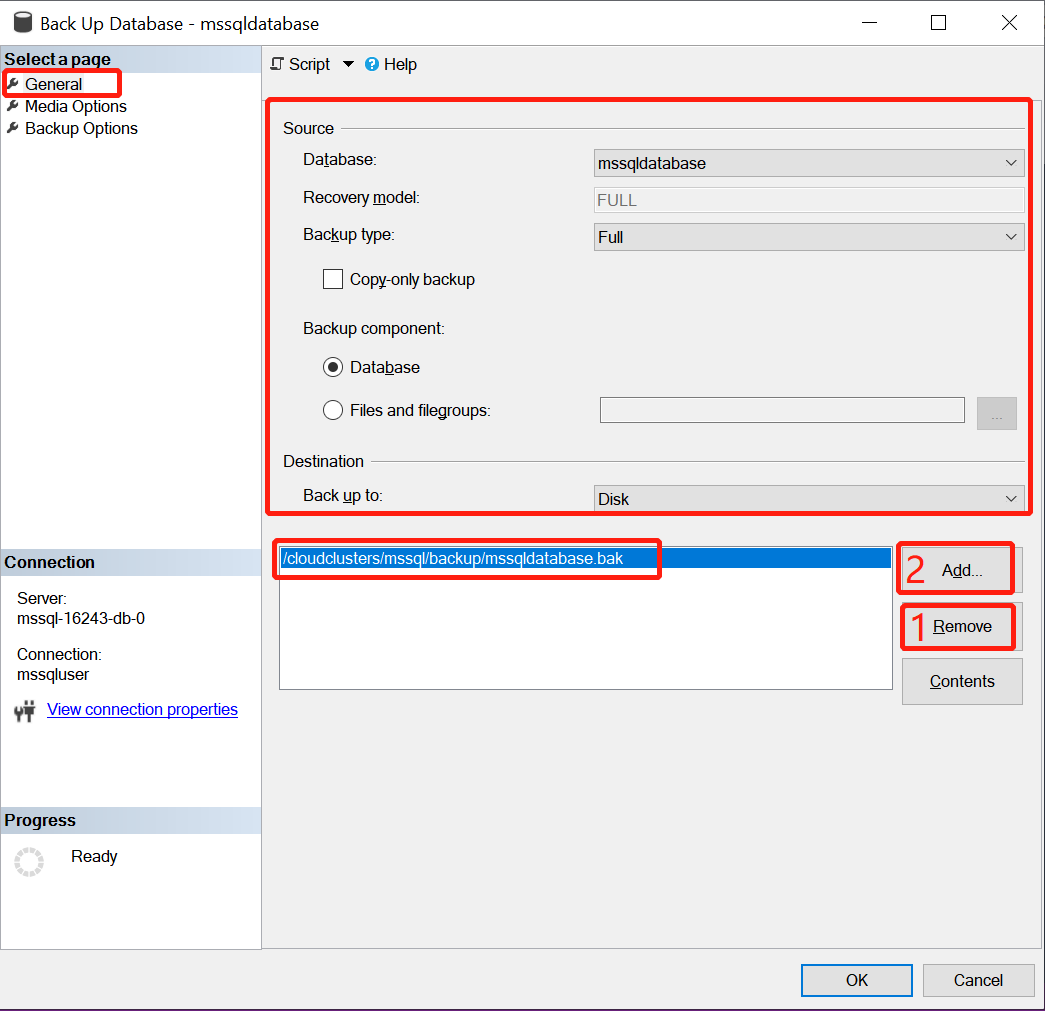Select the mssqldatabase.bak destination path entry
1045x1011 pixels.
tap(453, 559)
